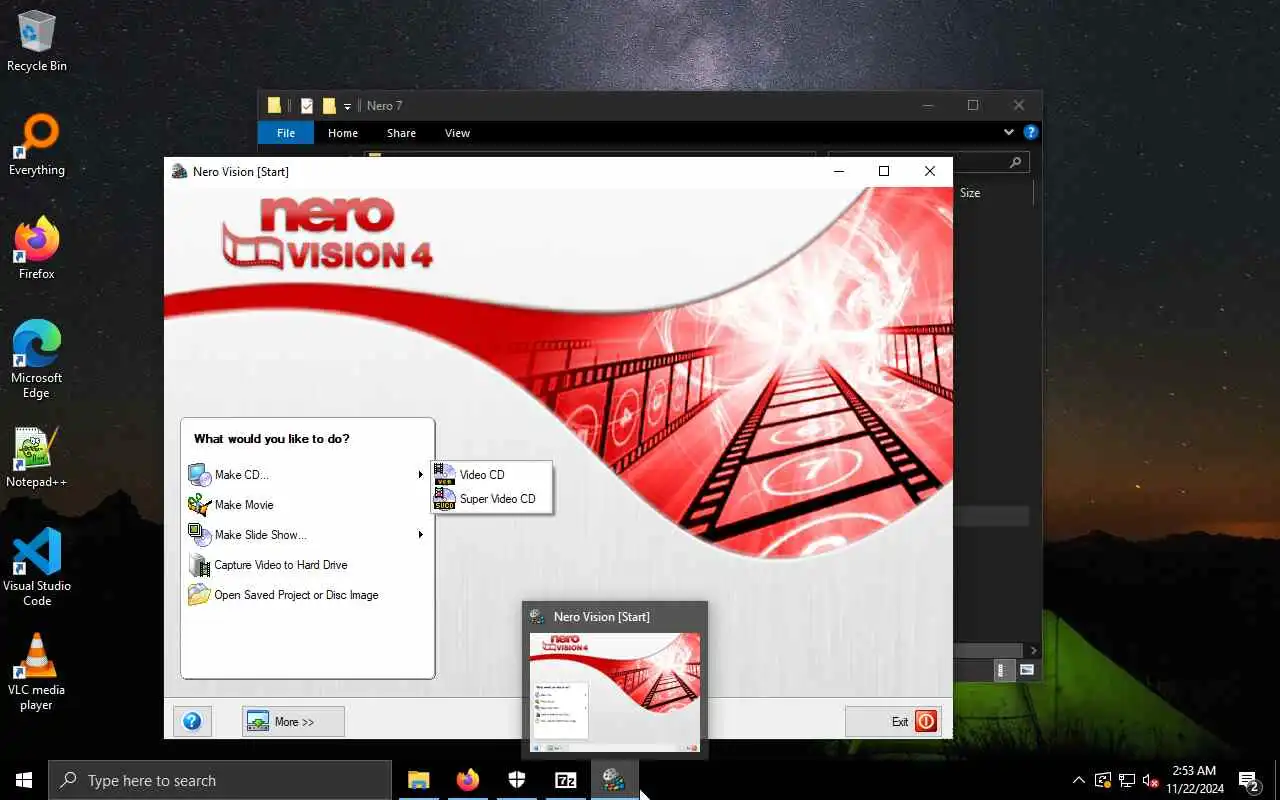Viewport: 1280px width, 800px height.
Task: Click the Capture Video to Hard Drive icon
Action: 200,565
